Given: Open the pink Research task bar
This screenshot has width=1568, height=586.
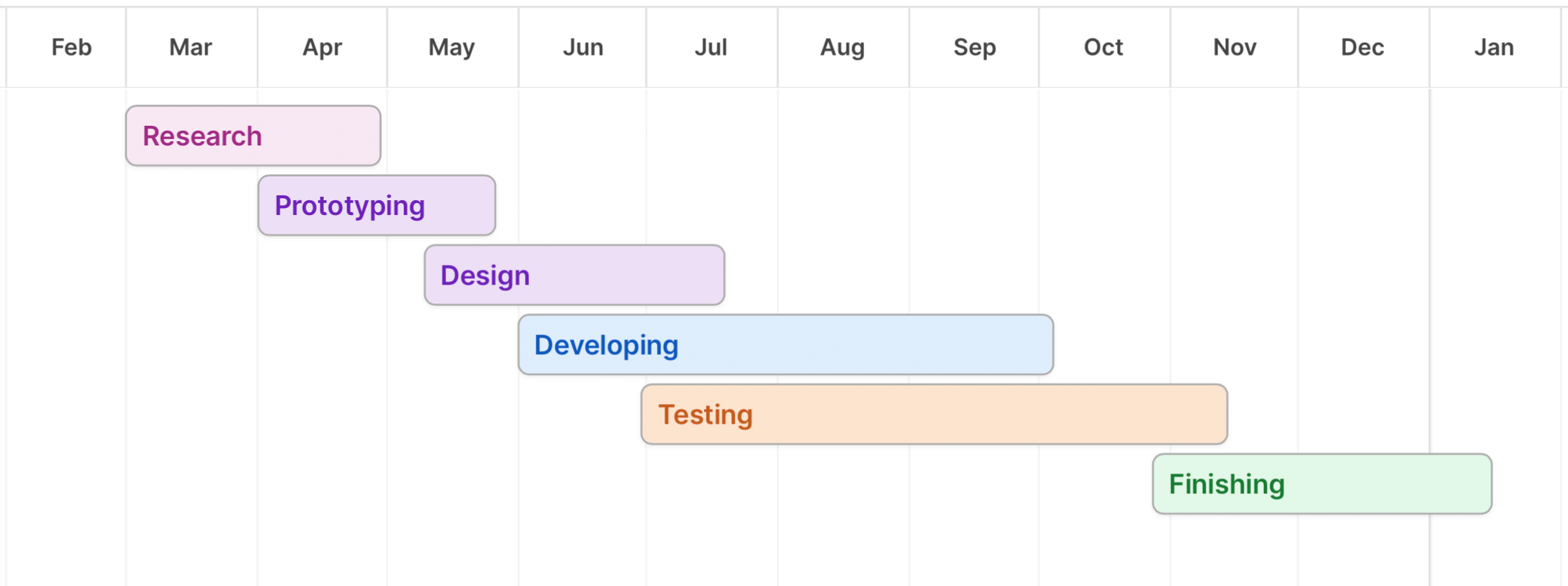Looking at the screenshot, I should [x=253, y=136].
